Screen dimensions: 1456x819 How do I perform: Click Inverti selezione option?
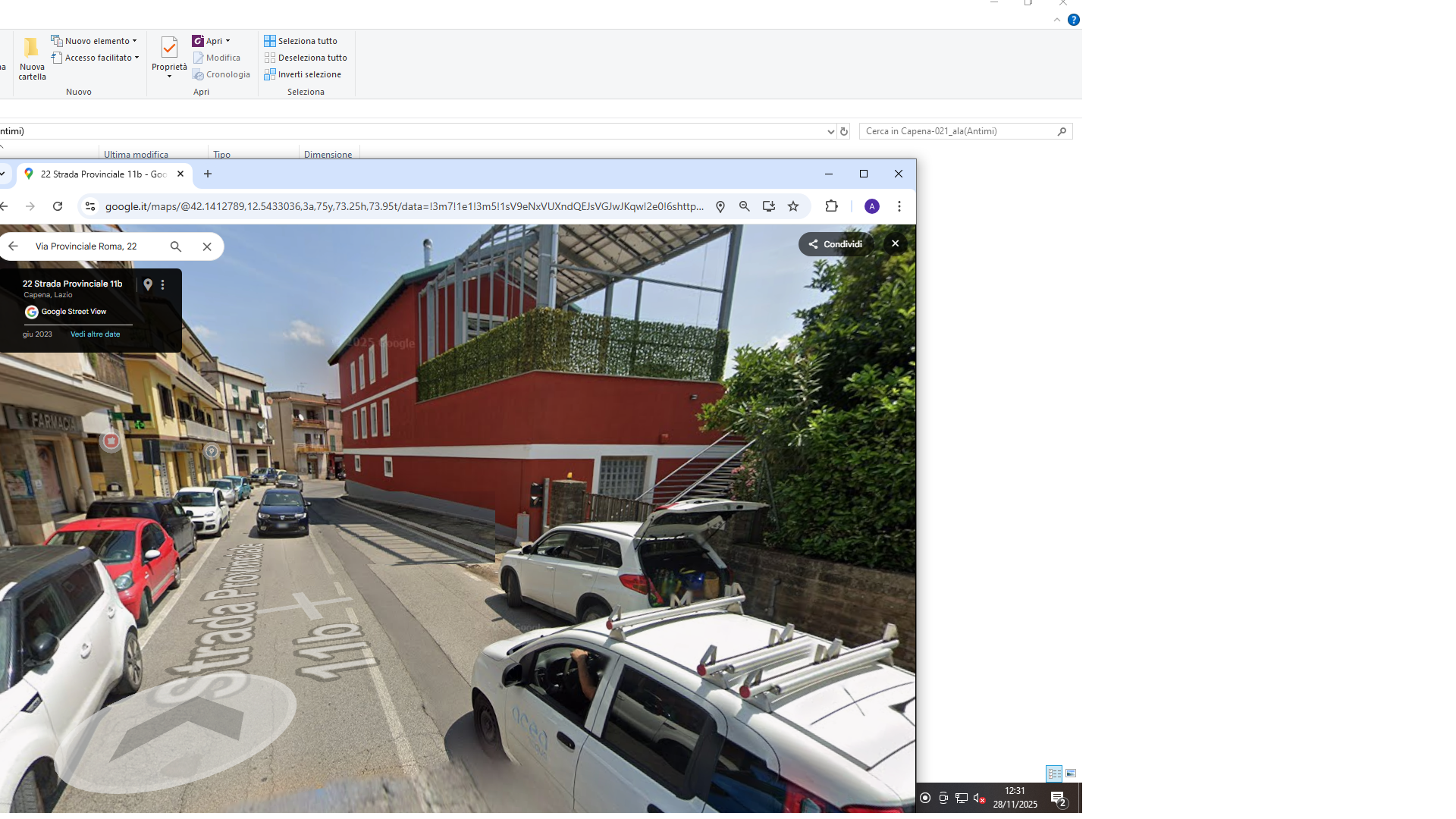(x=302, y=74)
